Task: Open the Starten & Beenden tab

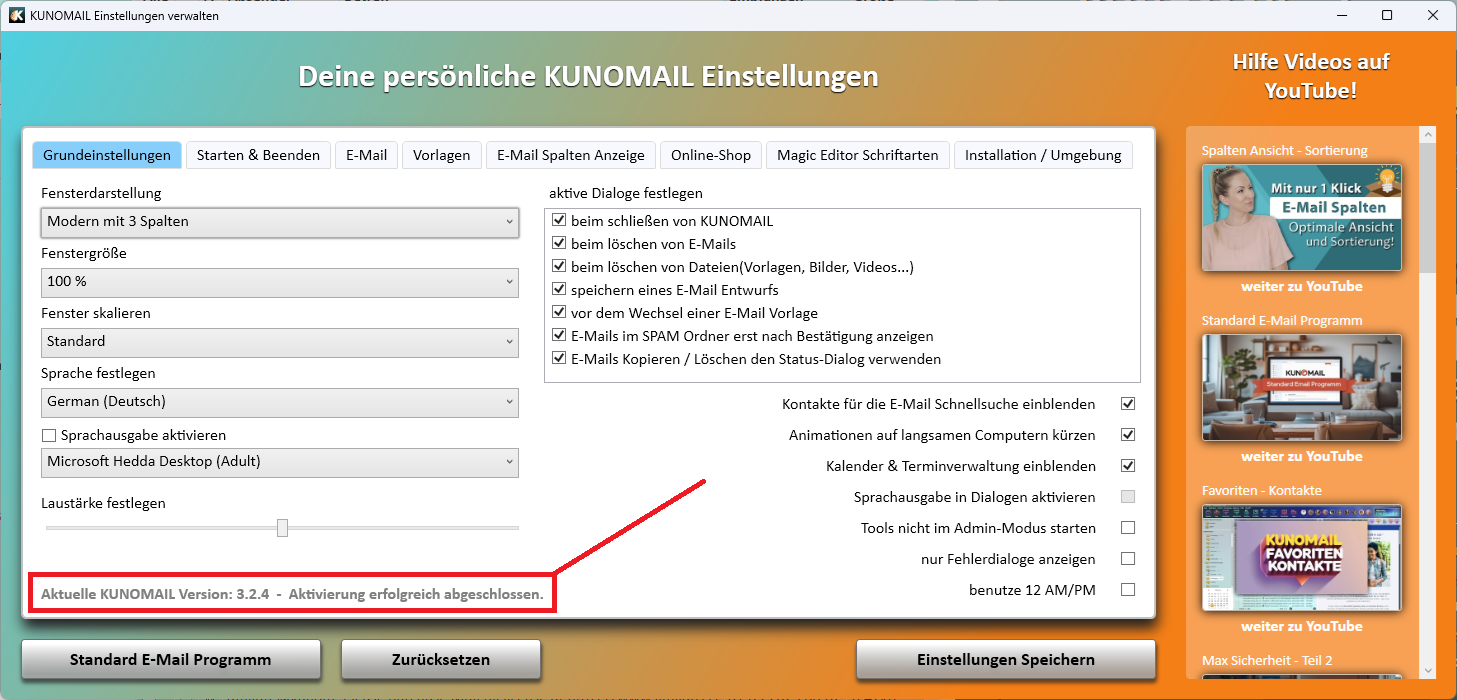Action: click(258, 155)
